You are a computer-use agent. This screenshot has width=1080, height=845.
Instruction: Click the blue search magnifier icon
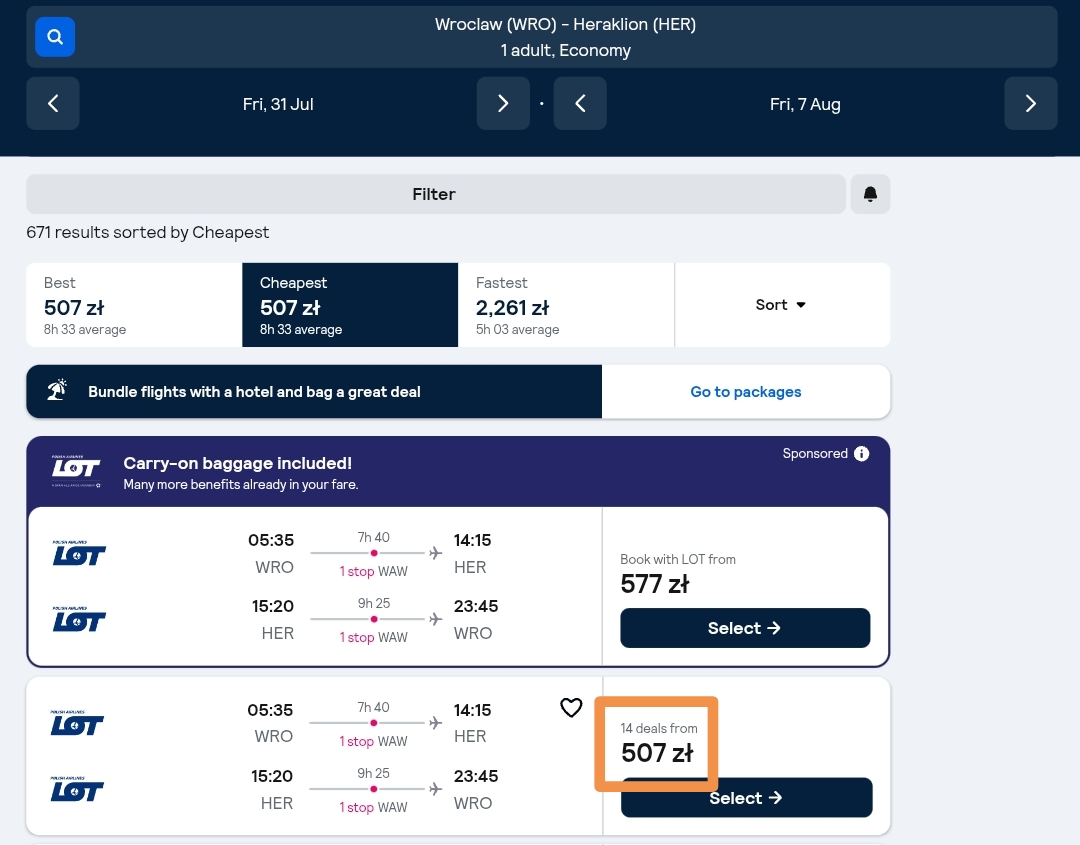[55, 37]
